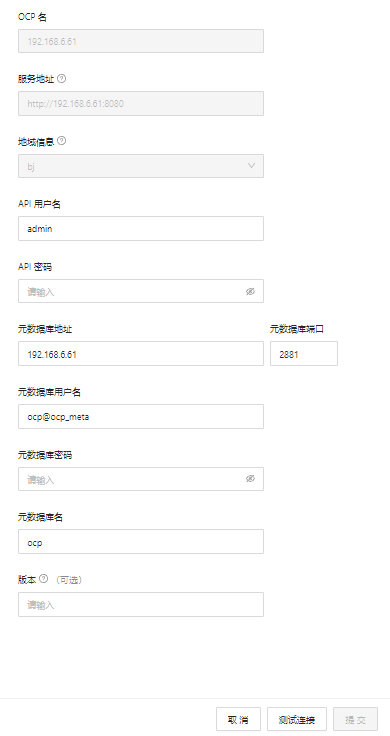Image resolution: width=390 pixels, height=736 pixels.
Task: Click the help icon next to 服务地址
Action: tap(61, 78)
